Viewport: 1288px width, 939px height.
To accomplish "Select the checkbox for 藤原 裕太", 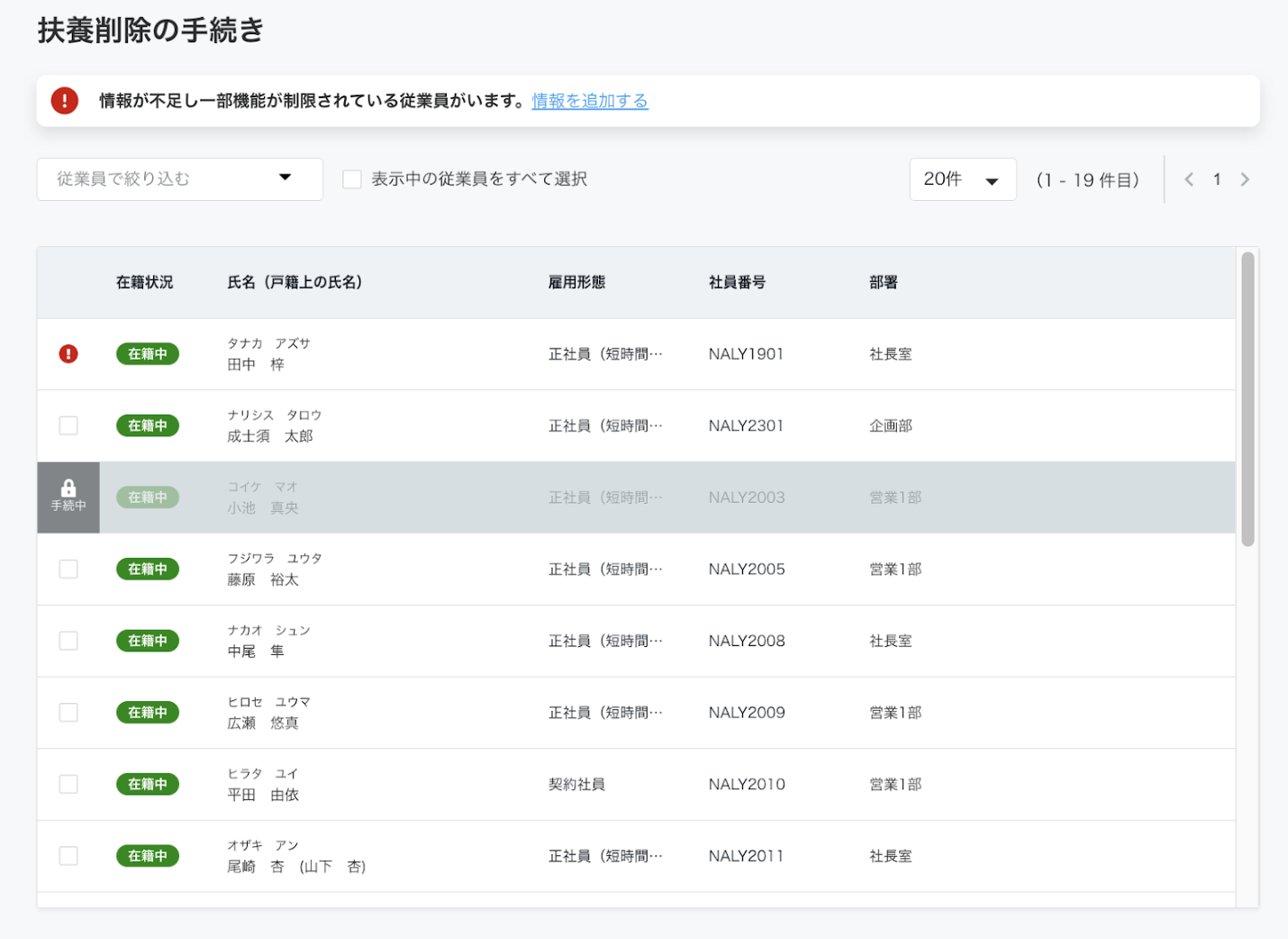I will (68, 569).
